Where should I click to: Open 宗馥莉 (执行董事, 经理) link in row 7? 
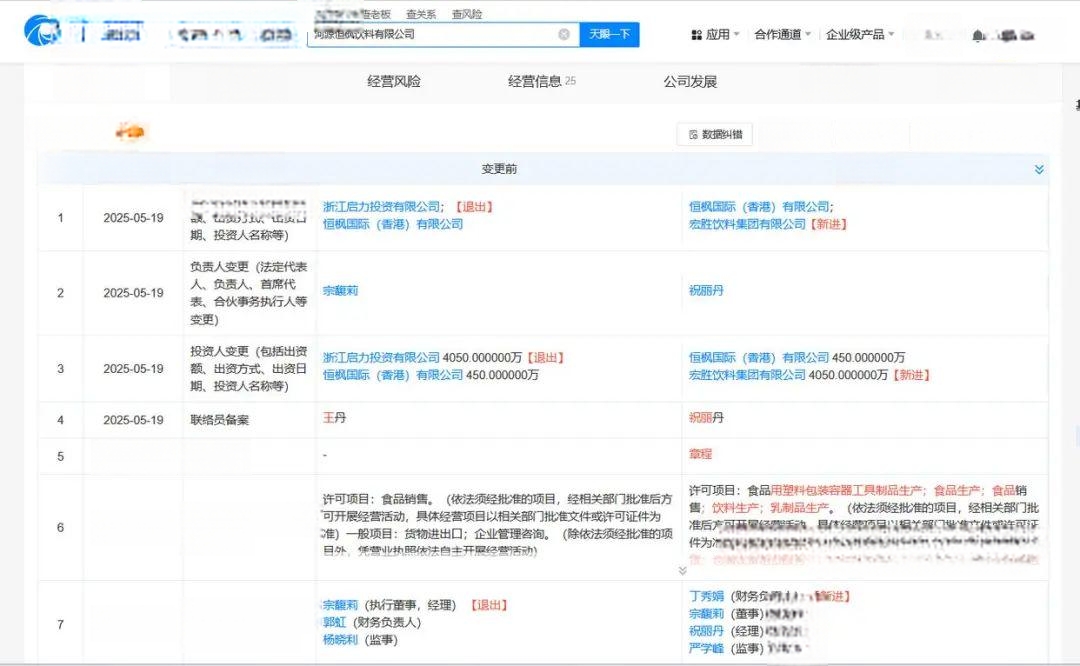tap(340, 605)
